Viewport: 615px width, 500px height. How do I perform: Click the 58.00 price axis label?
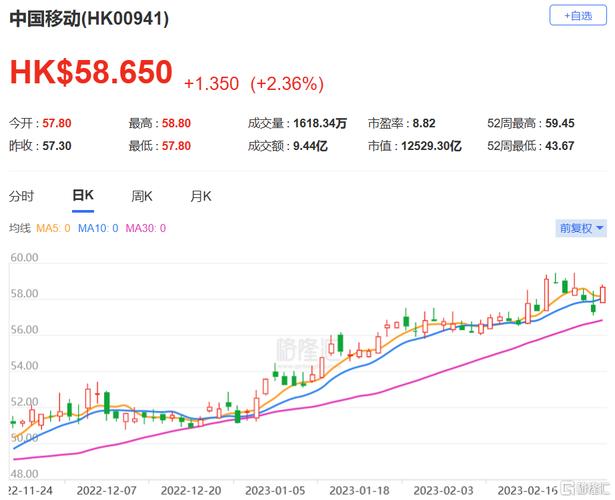click(x=24, y=294)
